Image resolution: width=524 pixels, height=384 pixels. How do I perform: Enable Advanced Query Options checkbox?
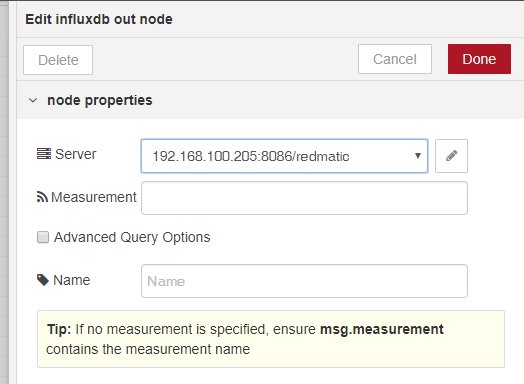point(43,237)
